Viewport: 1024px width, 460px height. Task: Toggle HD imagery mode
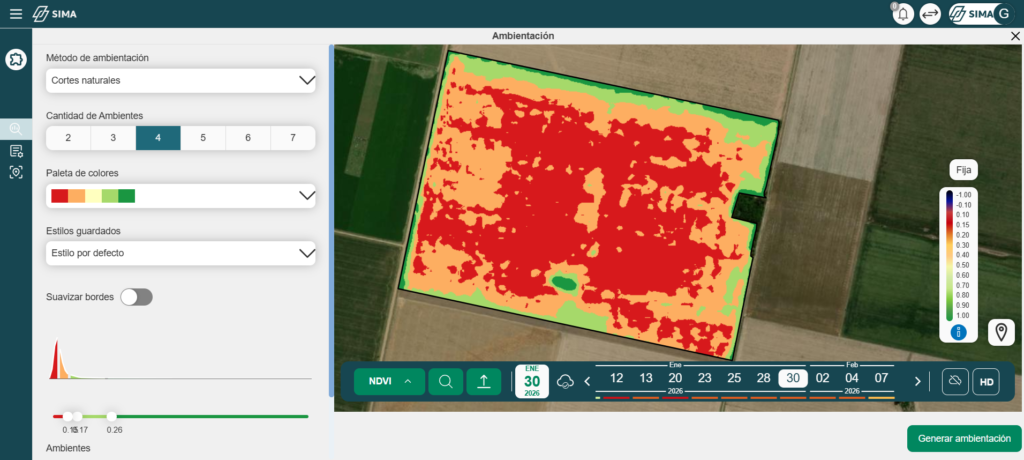tap(986, 382)
